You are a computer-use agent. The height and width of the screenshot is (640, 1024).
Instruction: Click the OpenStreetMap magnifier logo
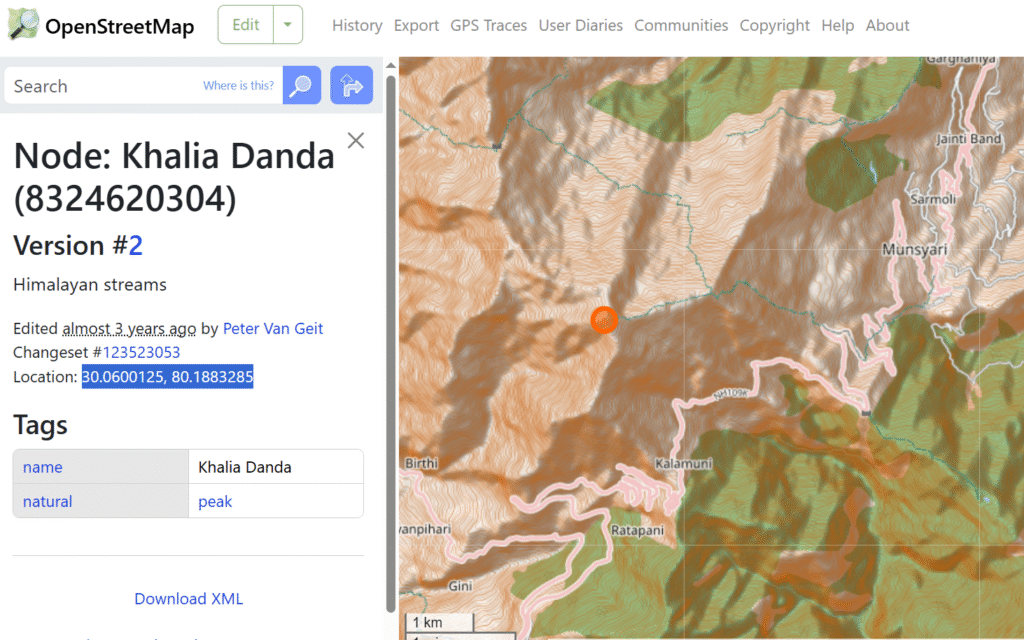click(24, 25)
